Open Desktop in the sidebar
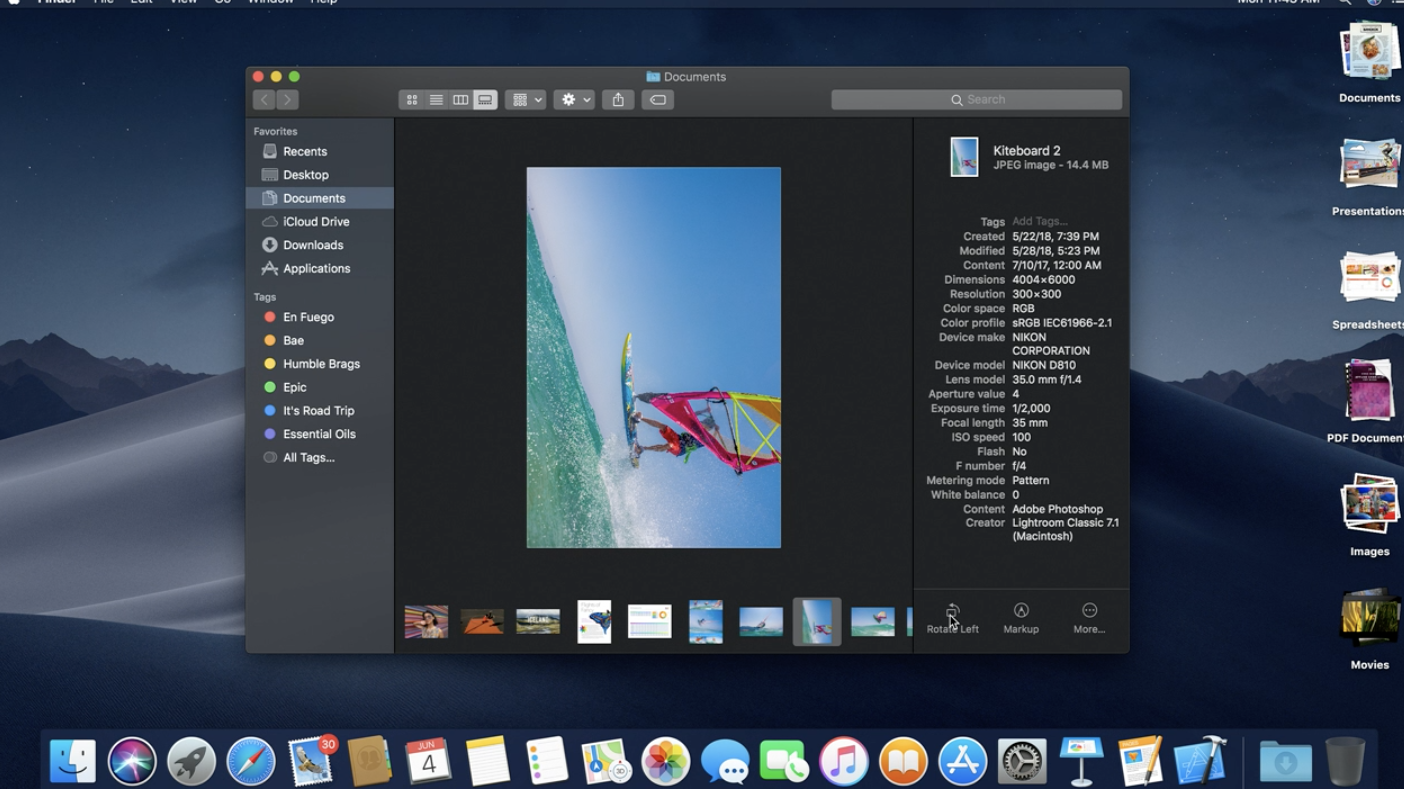1404x789 pixels. (x=319, y=175)
